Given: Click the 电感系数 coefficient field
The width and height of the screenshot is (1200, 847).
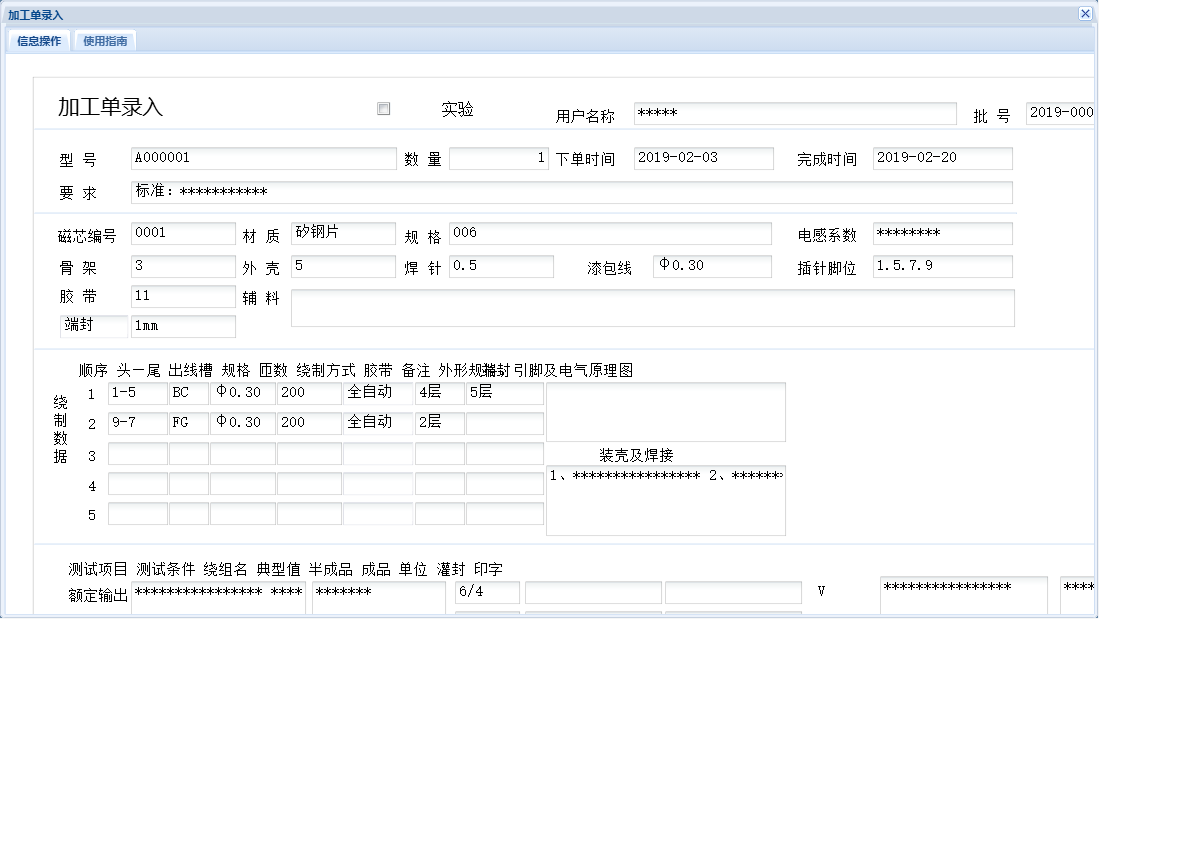Looking at the screenshot, I should [x=942, y=233].
